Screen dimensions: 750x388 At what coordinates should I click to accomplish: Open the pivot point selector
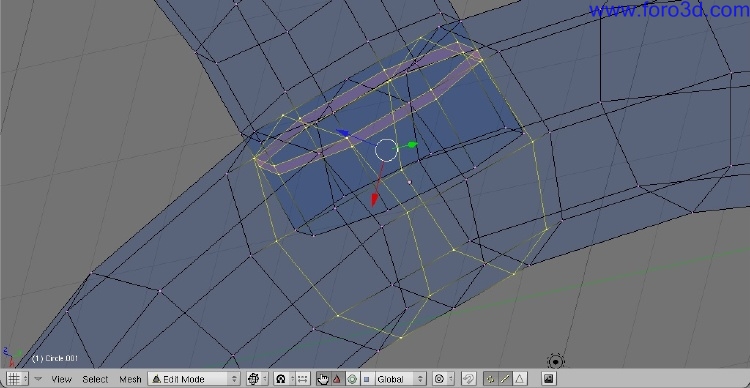285,379
